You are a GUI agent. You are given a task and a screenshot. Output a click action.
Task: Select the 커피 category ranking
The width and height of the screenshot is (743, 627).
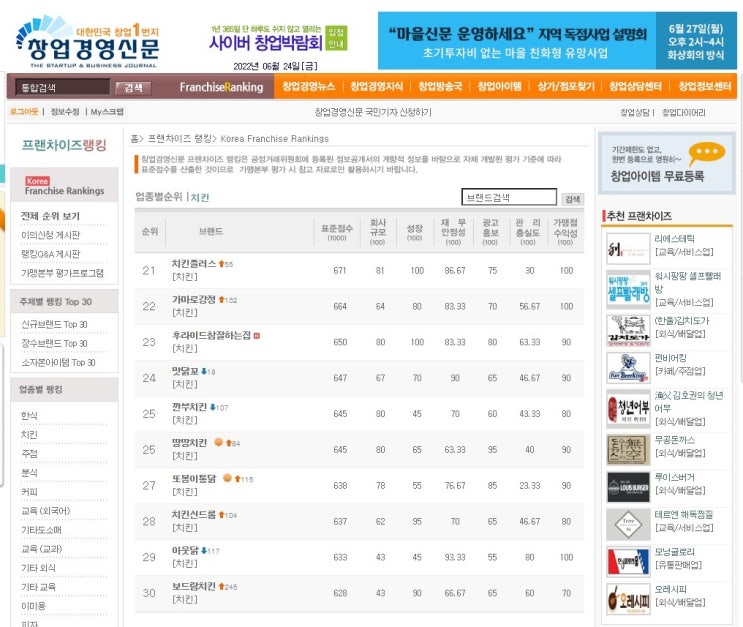pos(29,492)
